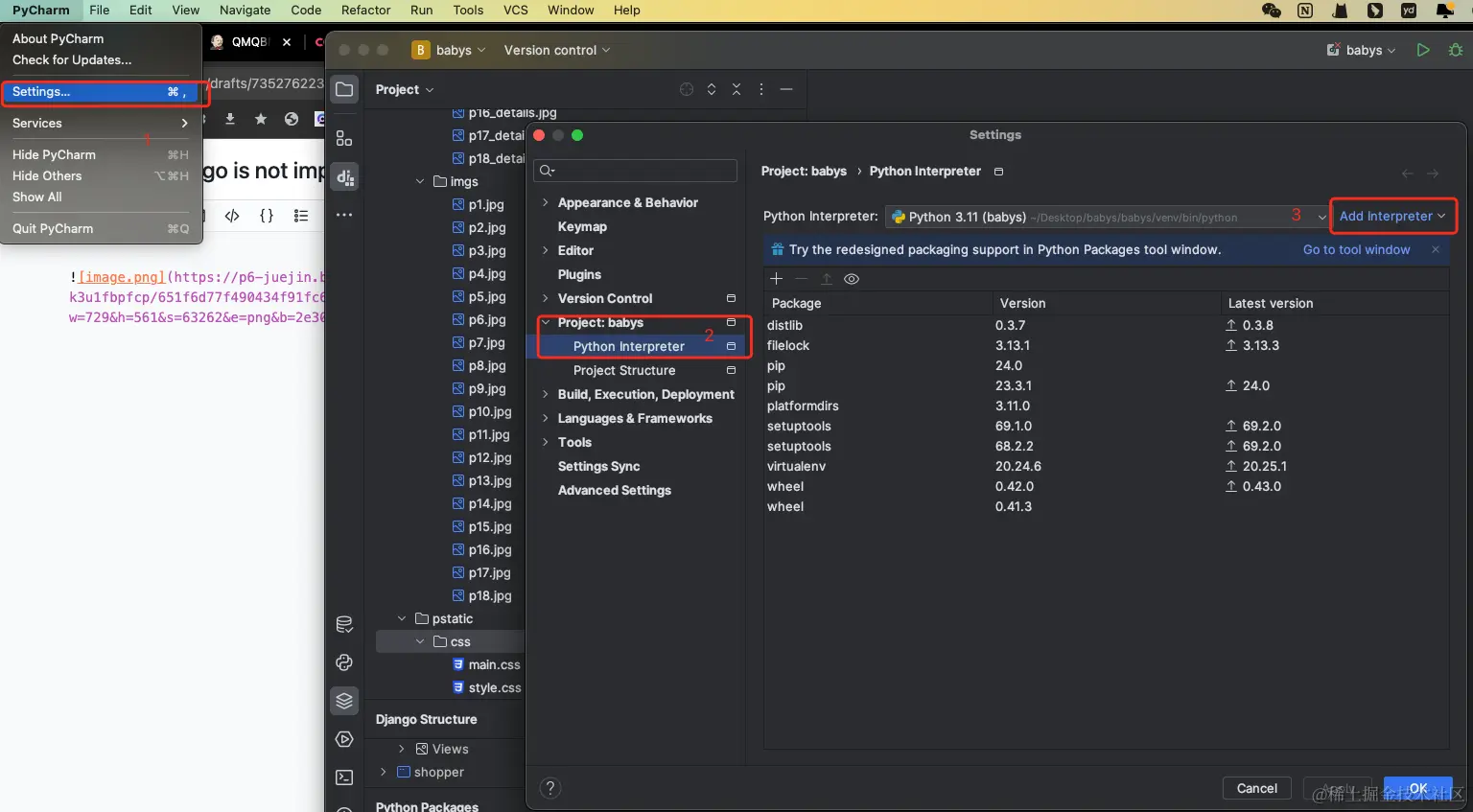Follow the Go to tool window link
This screenshot has width=1473, height=812.
pos(1356,249)
